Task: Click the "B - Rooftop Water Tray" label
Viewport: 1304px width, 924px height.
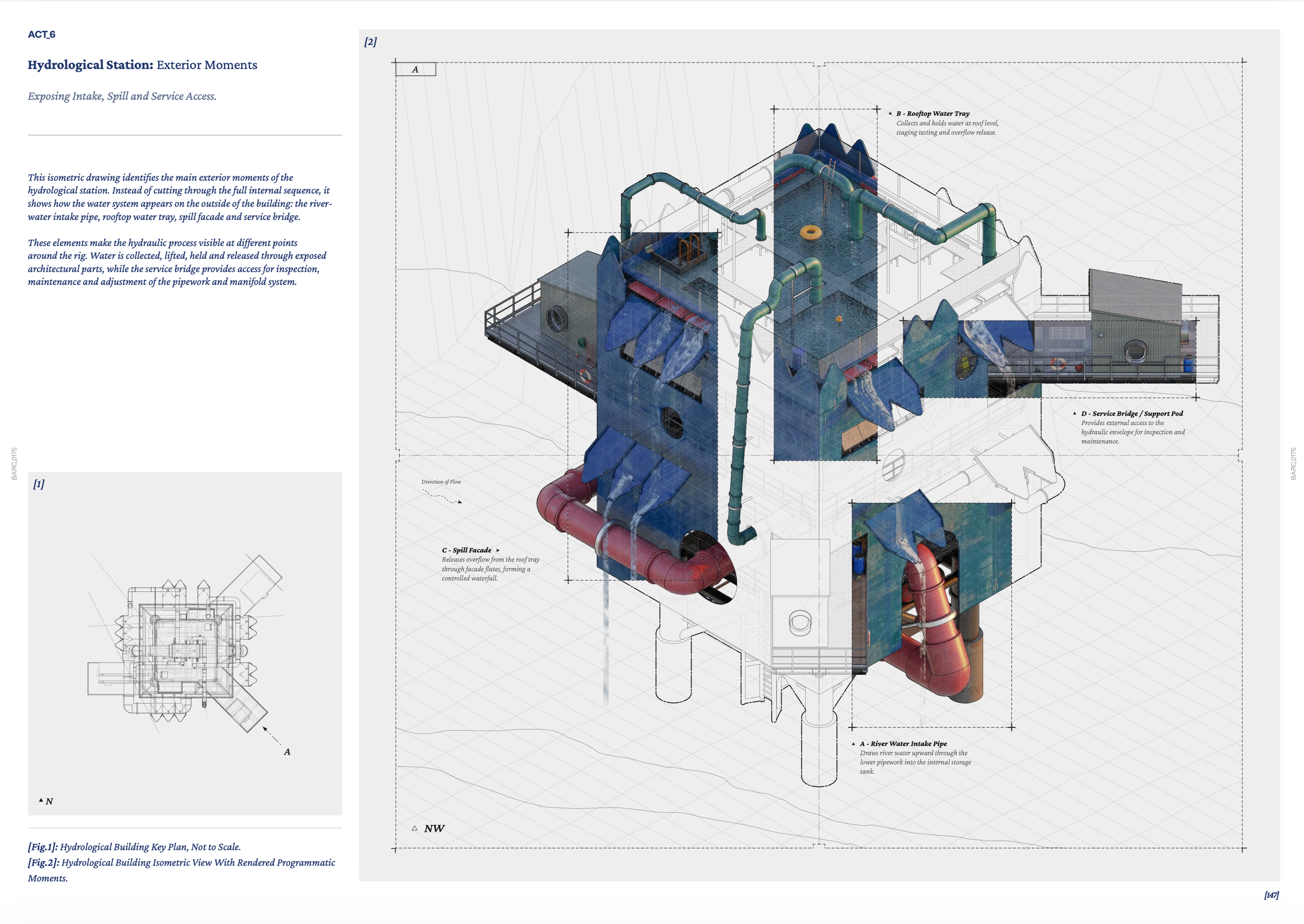Action: pos(932,114)
